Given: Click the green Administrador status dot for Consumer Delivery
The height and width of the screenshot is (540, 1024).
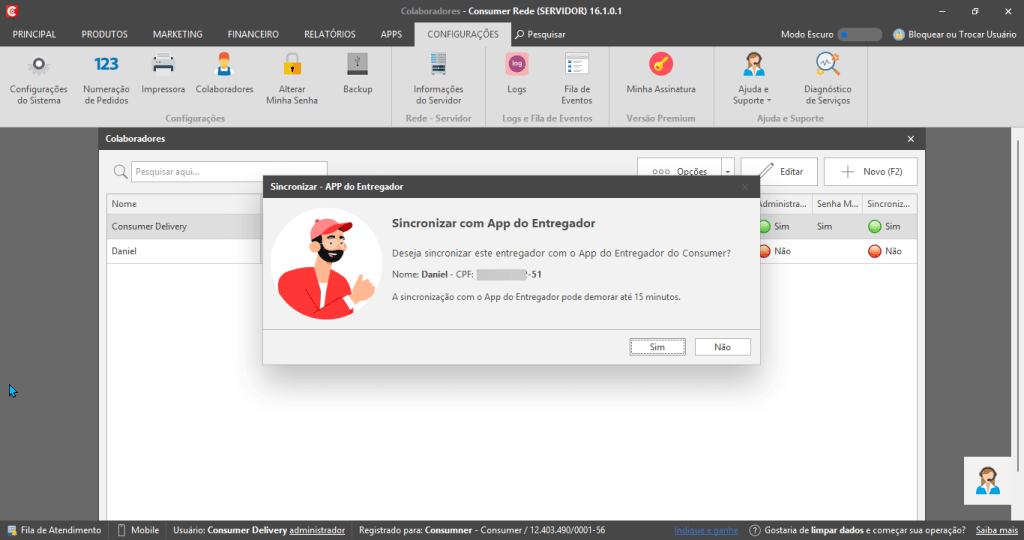Looking at the screenshot, I should click(x=765, y=227).
